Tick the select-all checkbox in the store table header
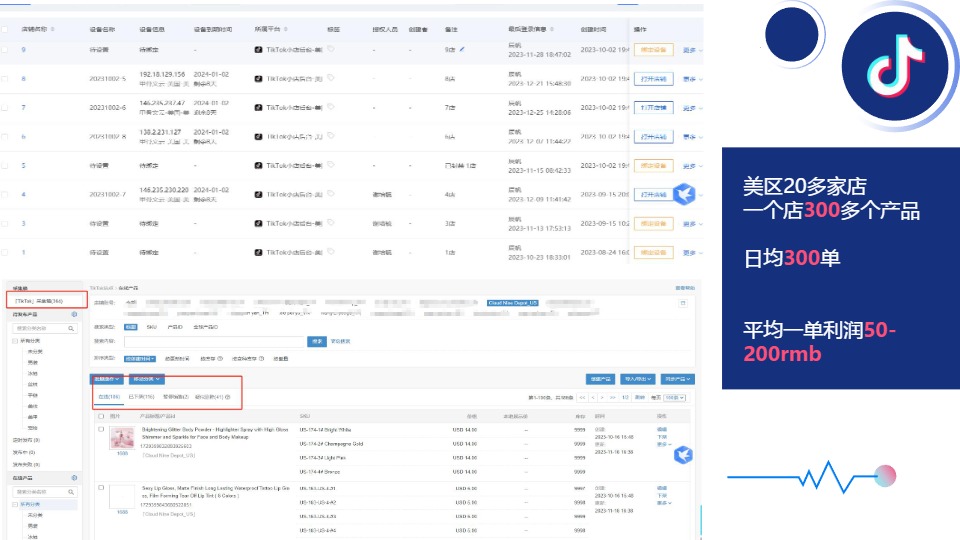This screenshot has width=960, height=540. click(4, 29)
